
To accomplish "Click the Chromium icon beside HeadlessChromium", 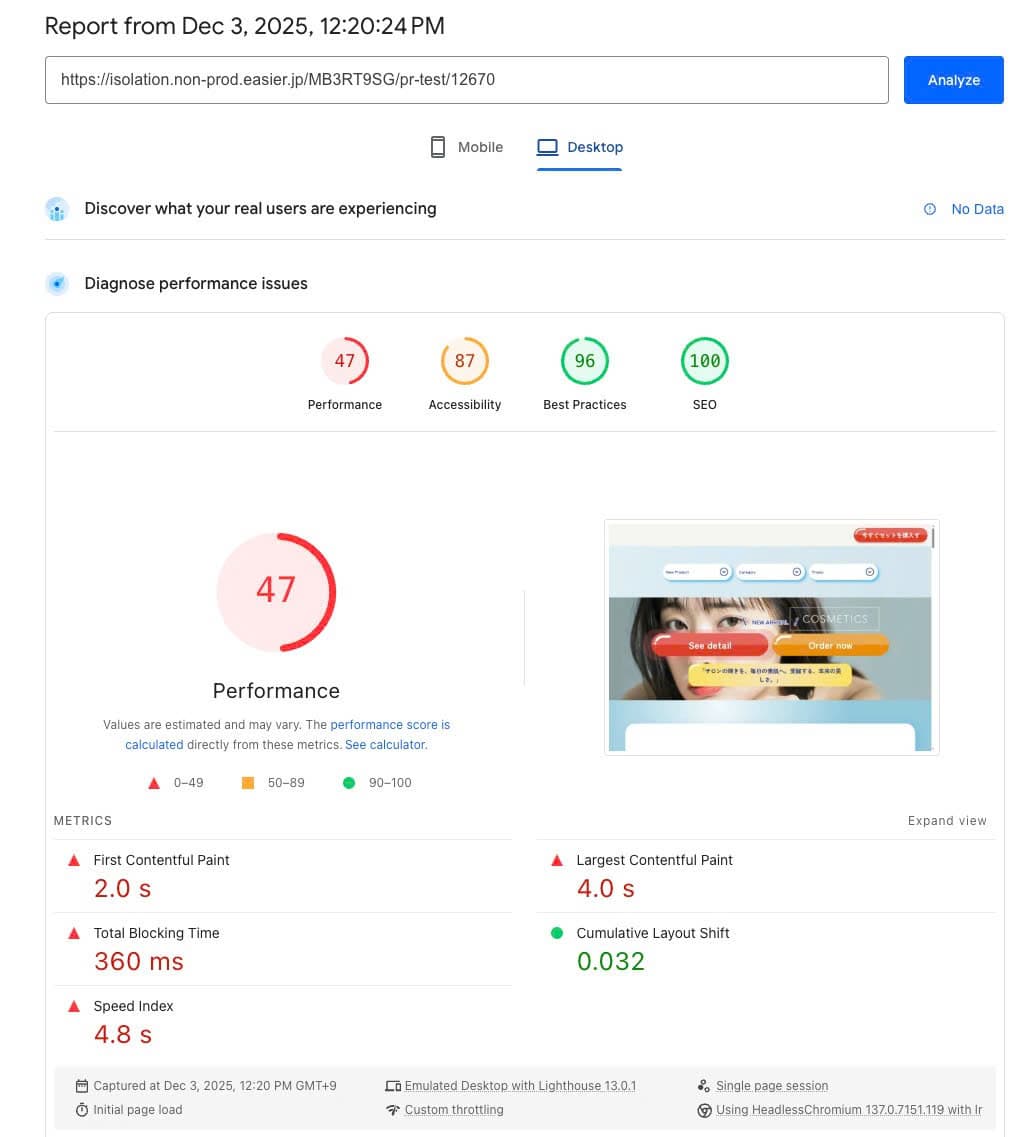I will coord(706,1109).
